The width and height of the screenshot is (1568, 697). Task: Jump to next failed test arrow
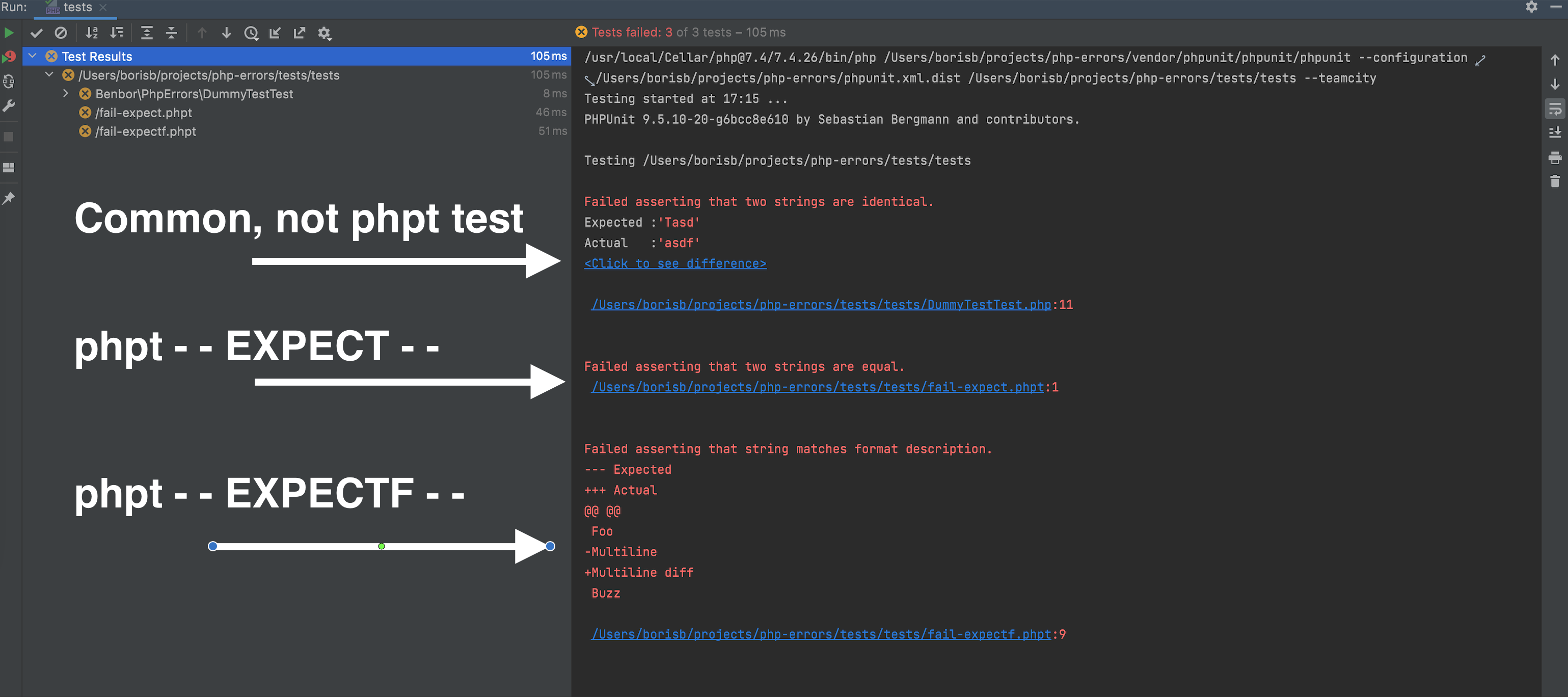click(x=226, y=33)
